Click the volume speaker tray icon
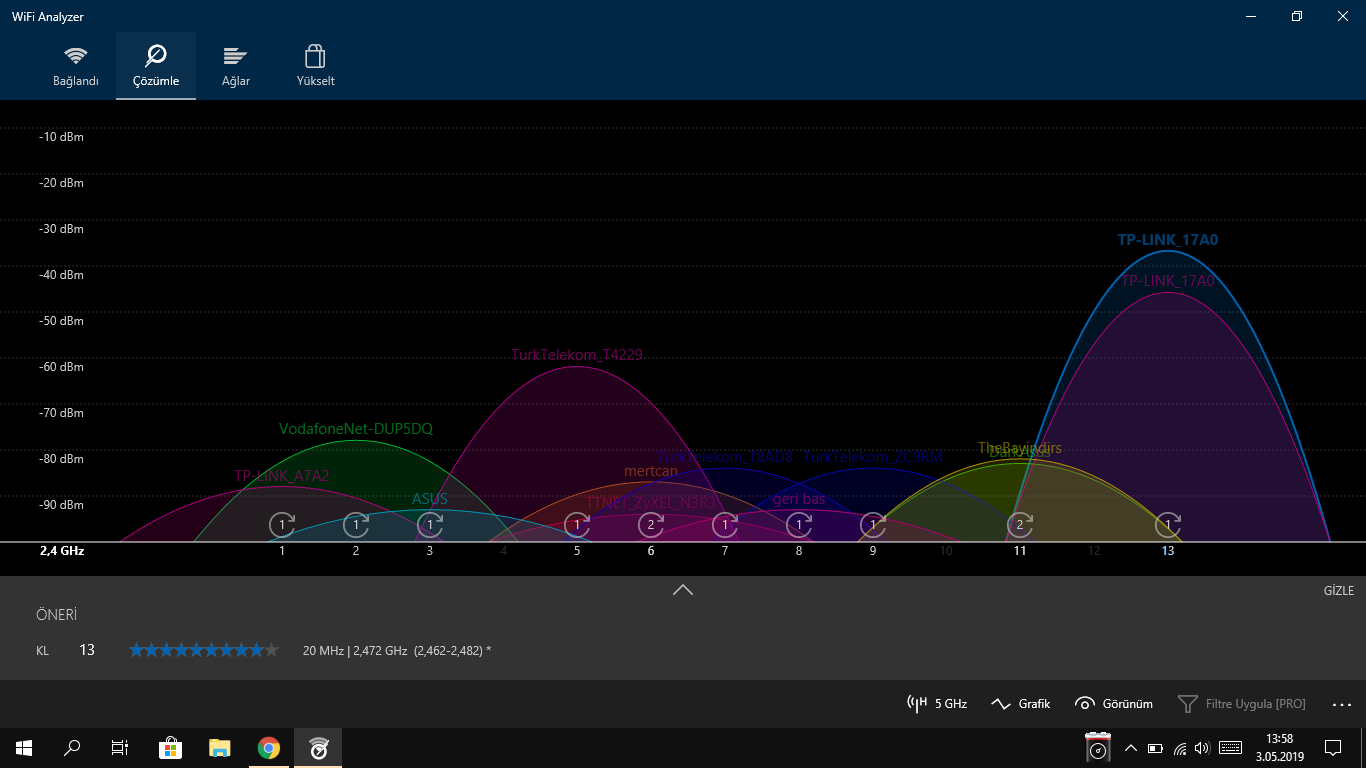This screenshot has width=1366, height=768. [1202, 748]
